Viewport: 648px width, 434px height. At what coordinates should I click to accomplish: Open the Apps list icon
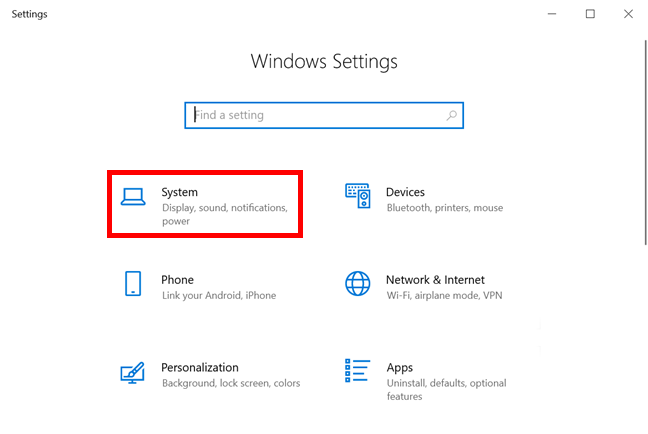357,370
